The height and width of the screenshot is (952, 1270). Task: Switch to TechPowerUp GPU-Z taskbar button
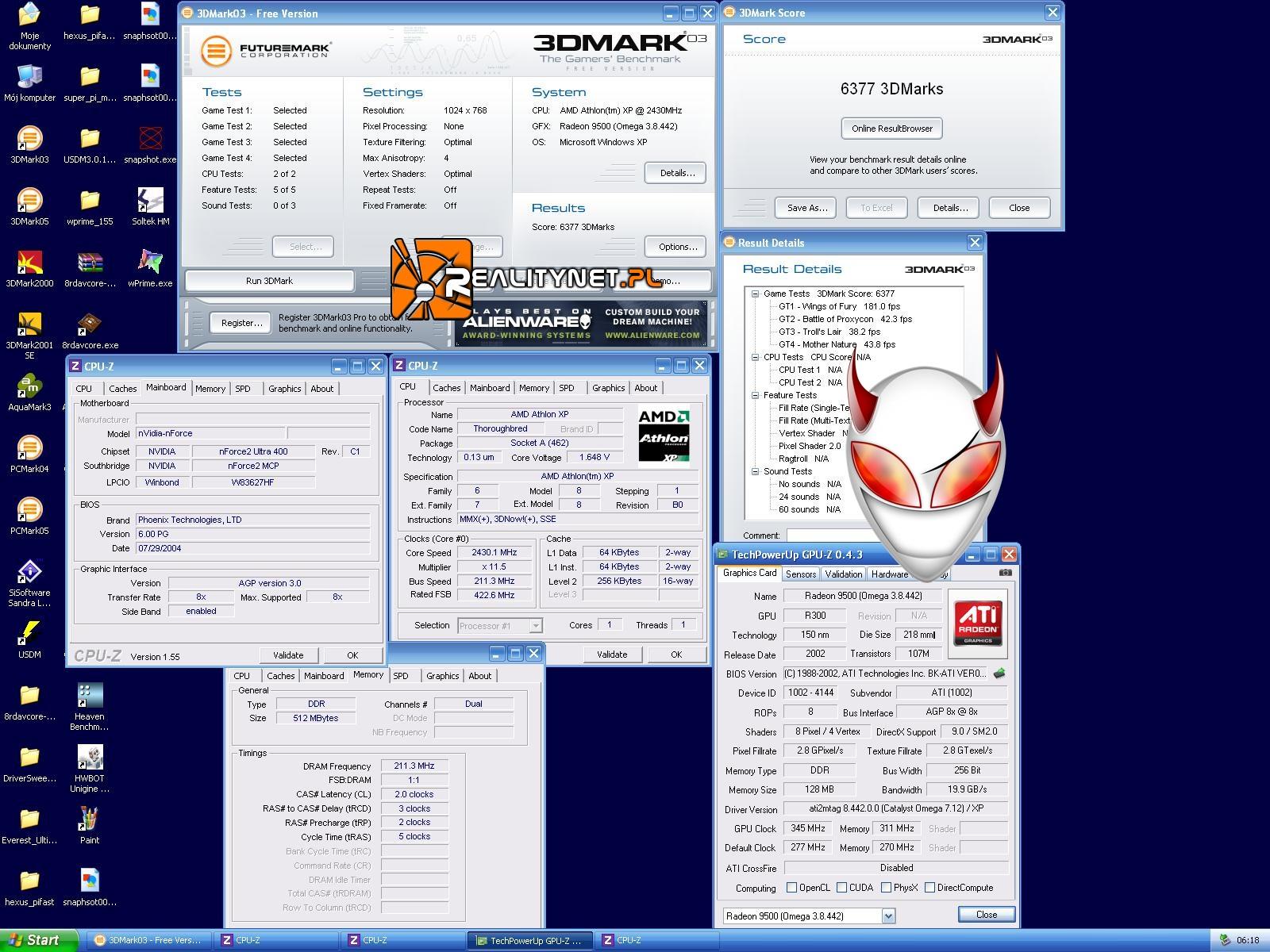(530, 940)
